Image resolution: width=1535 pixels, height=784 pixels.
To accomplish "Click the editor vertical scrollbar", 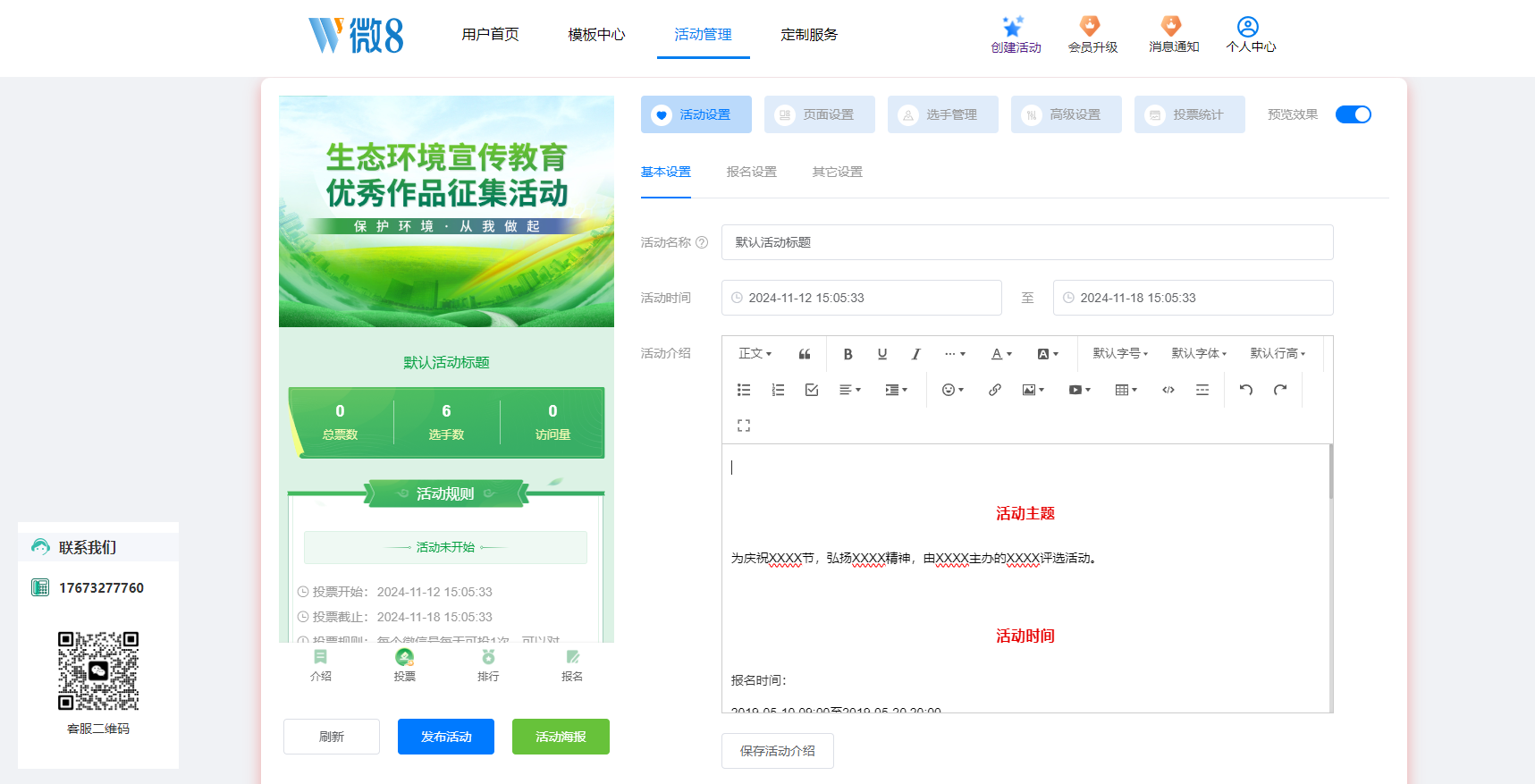I will 1330,471.
